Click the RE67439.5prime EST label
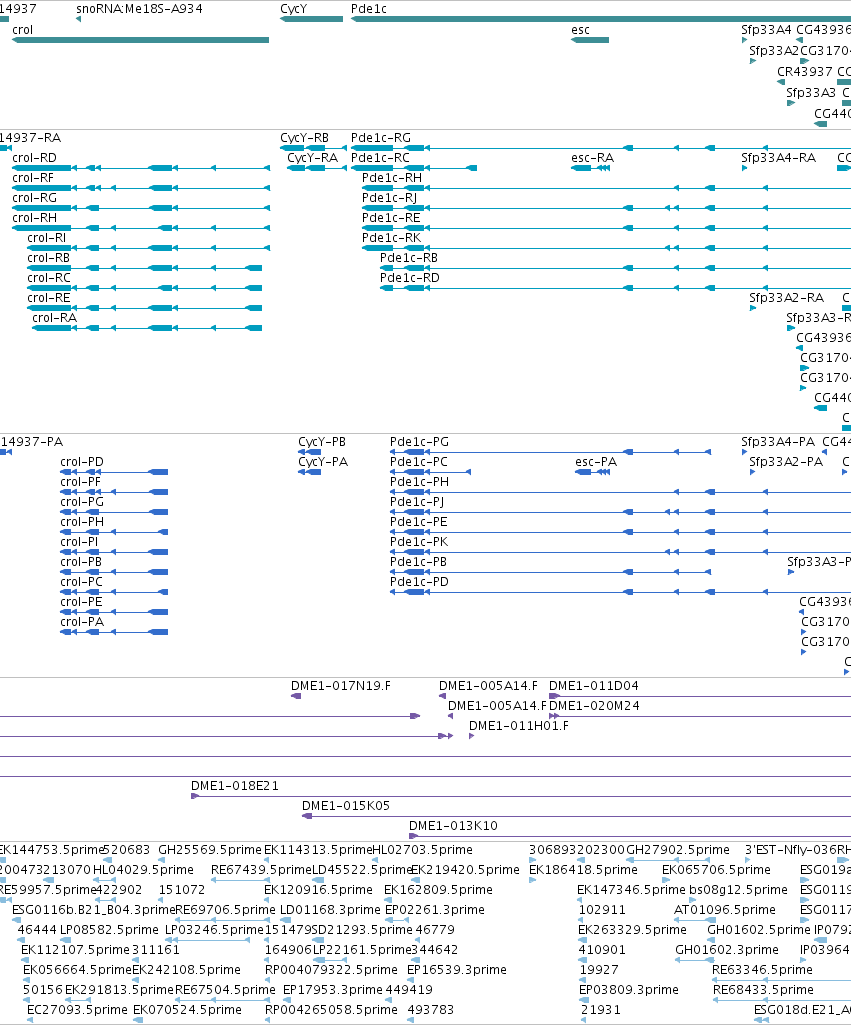 [x=261, y=870]
